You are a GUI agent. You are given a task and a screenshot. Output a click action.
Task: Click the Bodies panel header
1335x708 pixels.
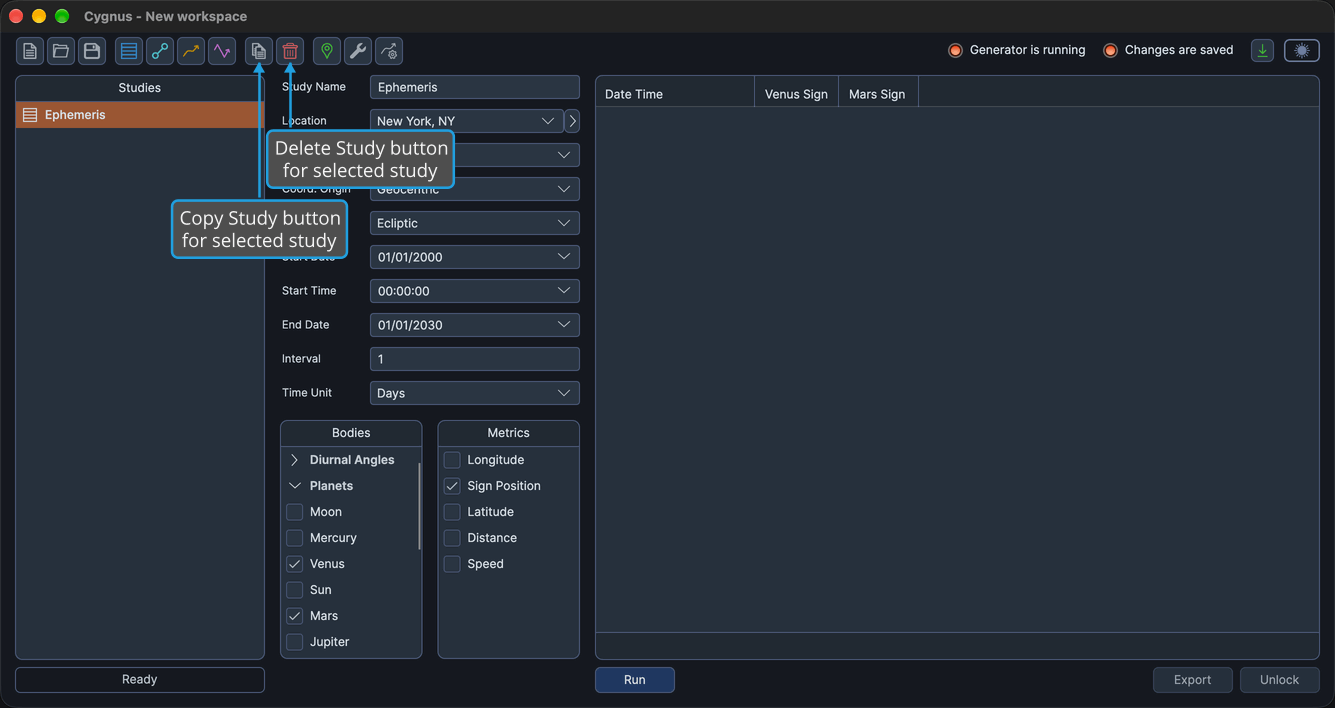(351, 433)
